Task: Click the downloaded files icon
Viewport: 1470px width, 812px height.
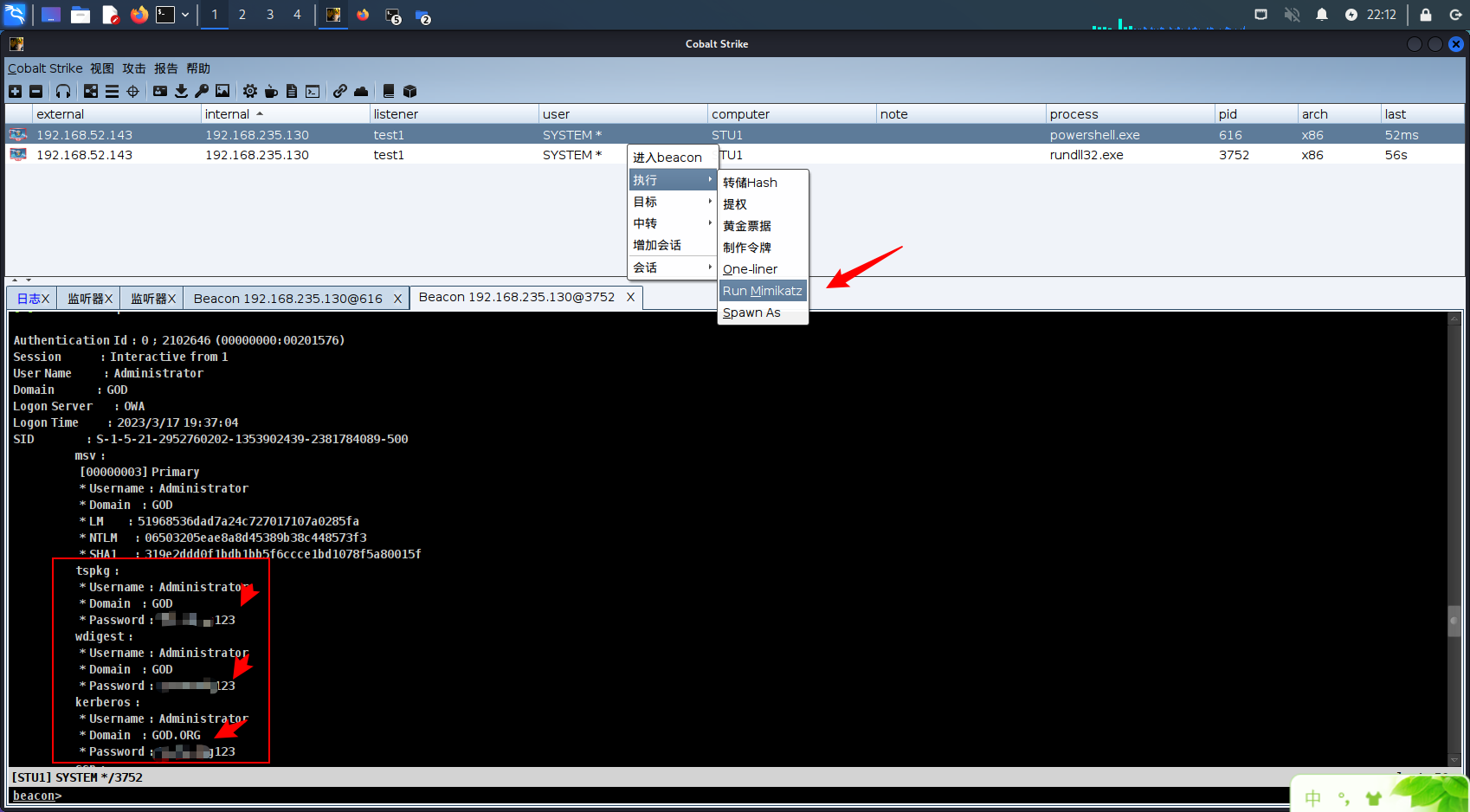Action: 181,91
